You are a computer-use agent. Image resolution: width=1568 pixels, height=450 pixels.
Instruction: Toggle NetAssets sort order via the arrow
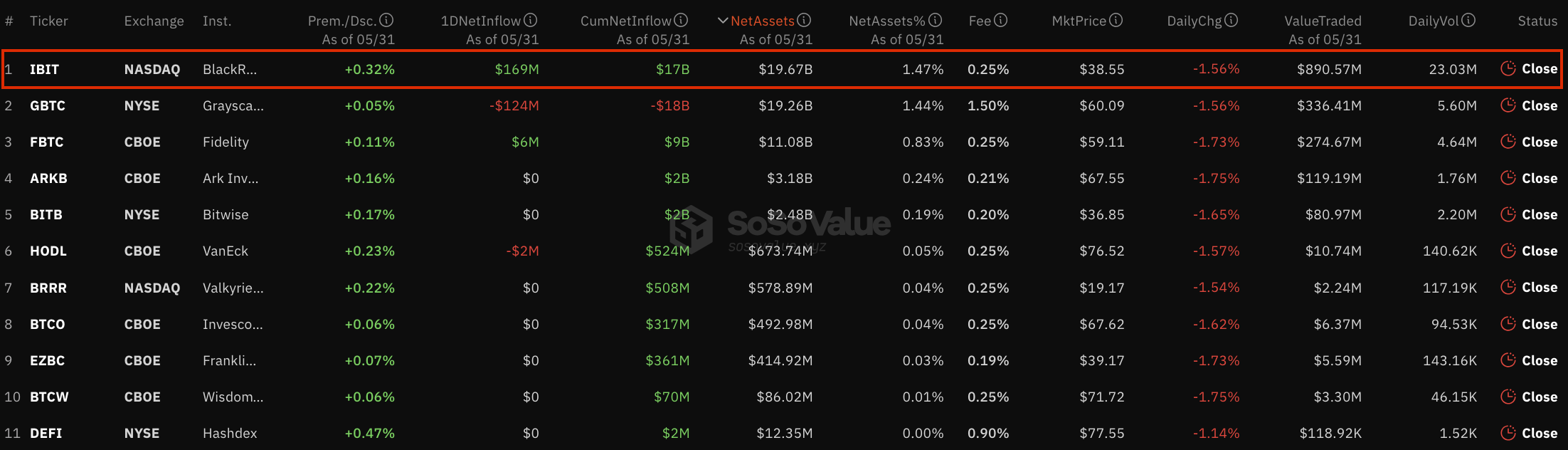(x=723, y=21)
